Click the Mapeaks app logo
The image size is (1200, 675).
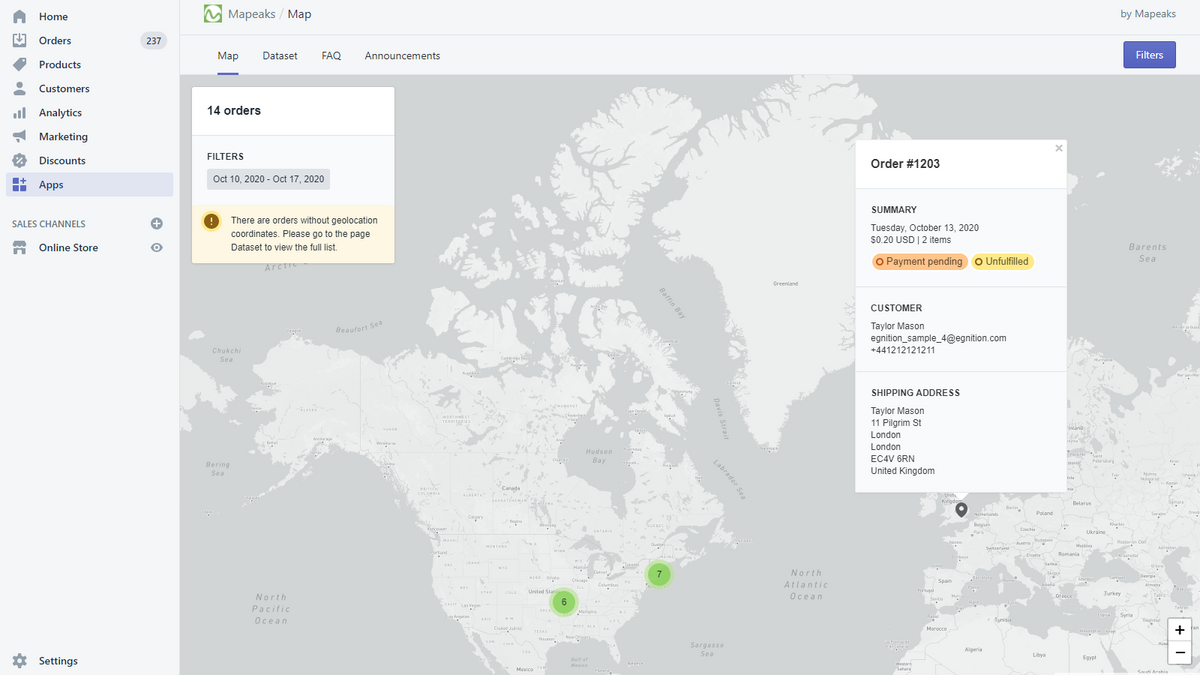pyautogui.click(x=212, y=14)
